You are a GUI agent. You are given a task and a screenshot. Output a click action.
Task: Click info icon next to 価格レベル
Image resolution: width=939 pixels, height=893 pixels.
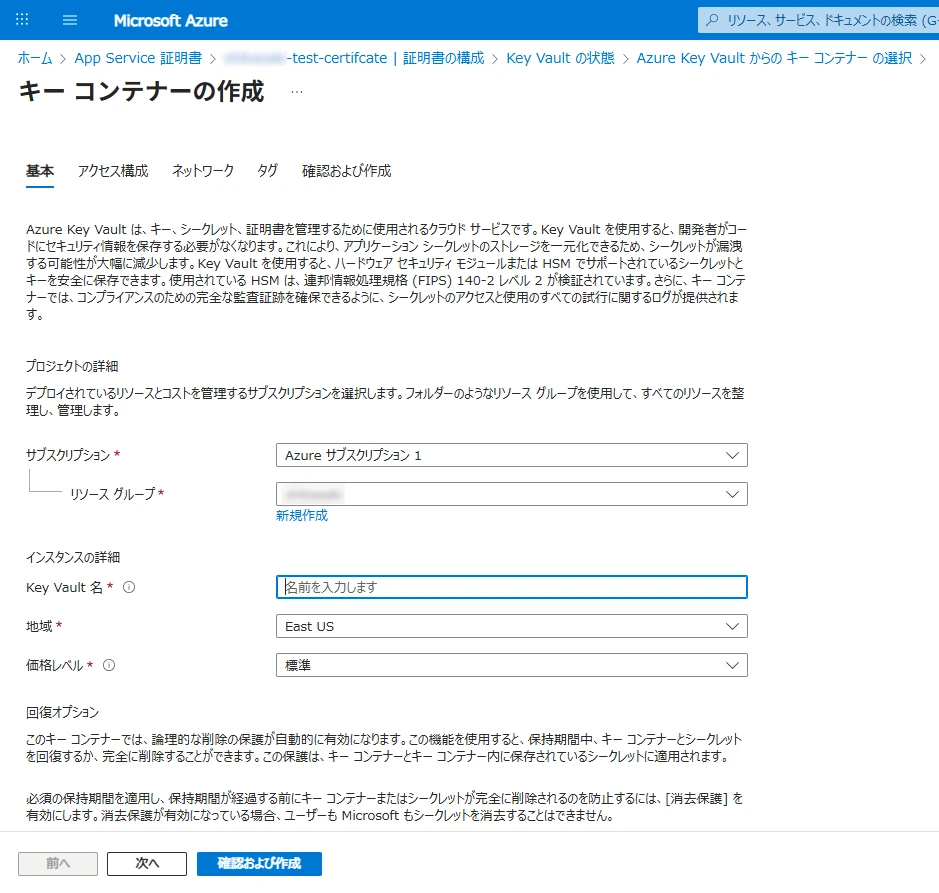109,665
